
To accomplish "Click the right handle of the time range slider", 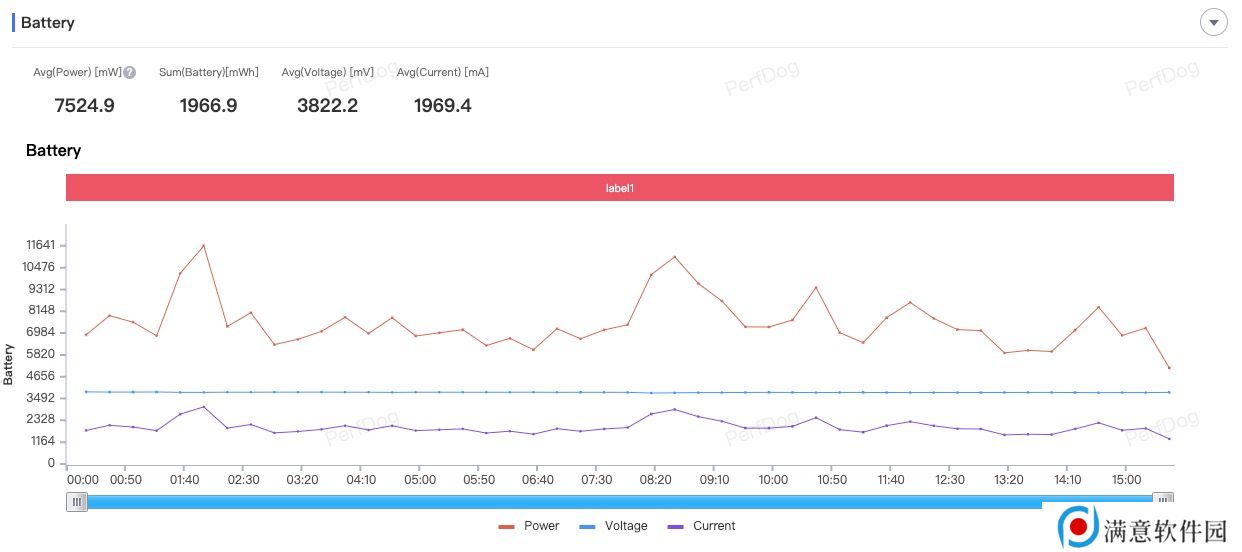I will [1162, 499].
